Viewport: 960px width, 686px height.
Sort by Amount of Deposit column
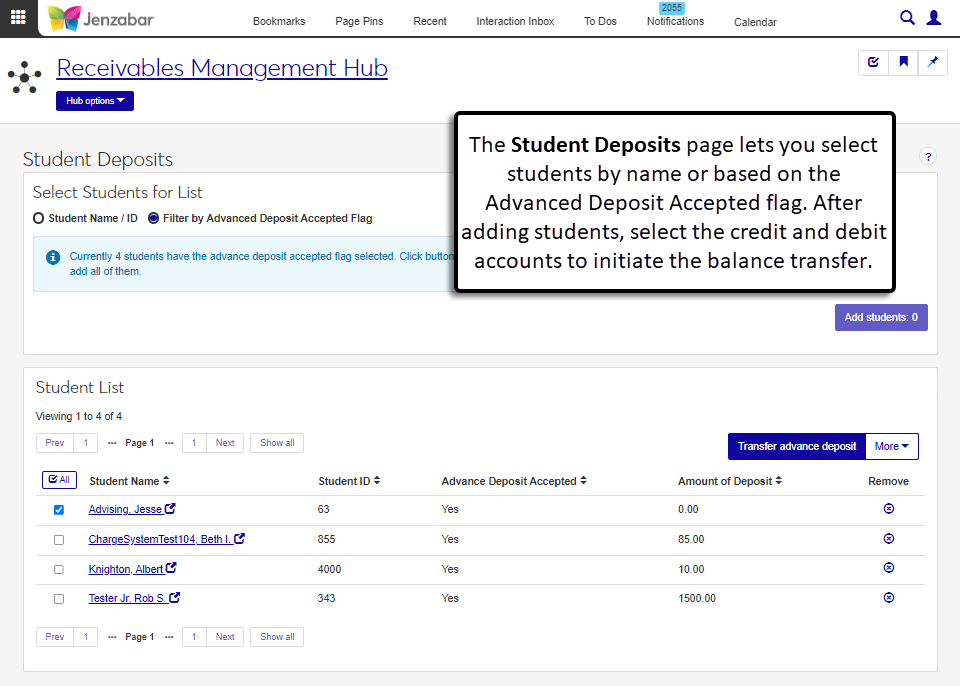point(730,481)
